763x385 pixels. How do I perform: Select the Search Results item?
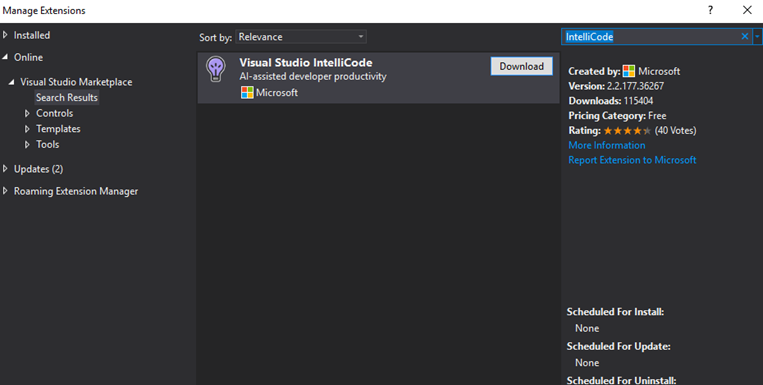click(67, 97)
